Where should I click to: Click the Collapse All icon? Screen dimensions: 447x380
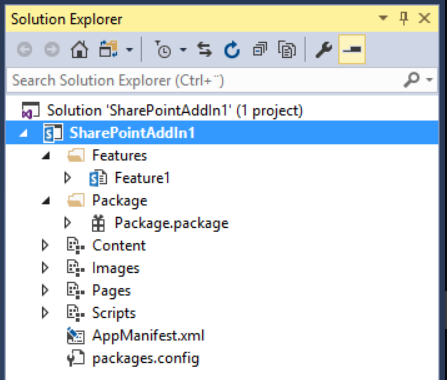pos(260,50)
